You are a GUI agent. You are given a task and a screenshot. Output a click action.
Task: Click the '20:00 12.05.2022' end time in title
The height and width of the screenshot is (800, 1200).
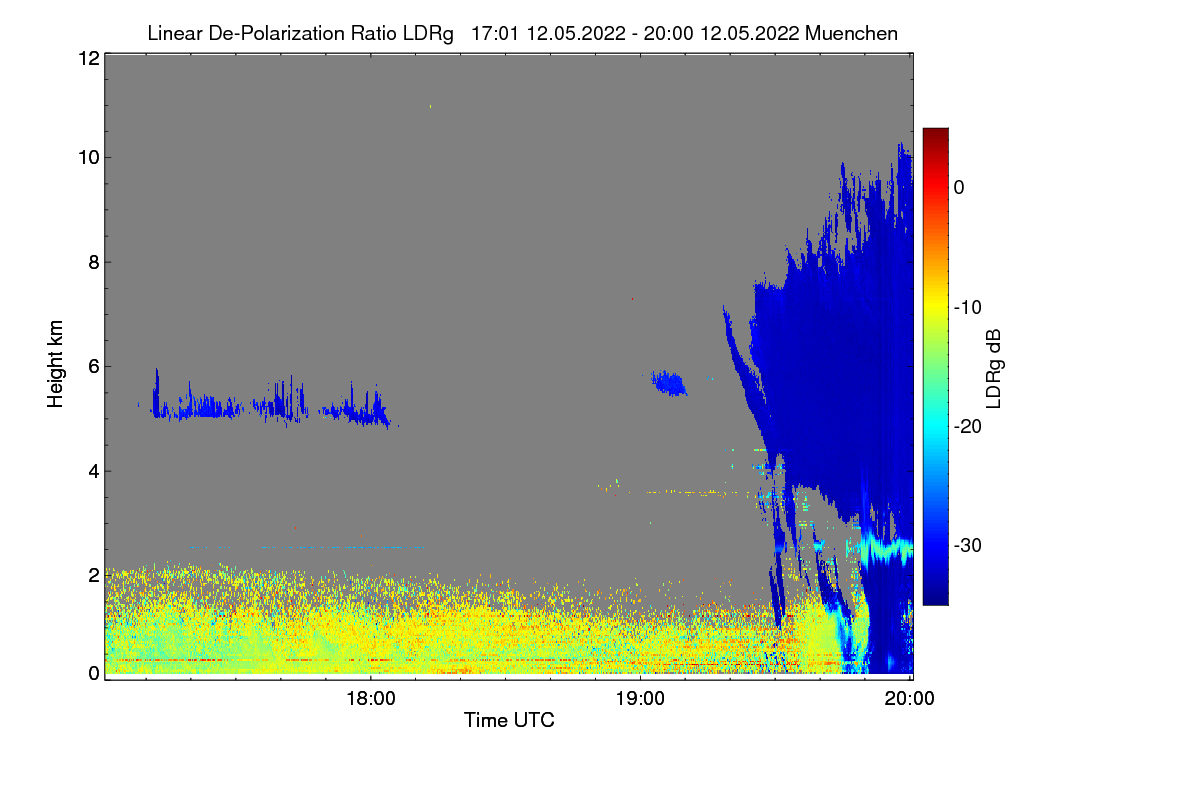pos(722,34)
